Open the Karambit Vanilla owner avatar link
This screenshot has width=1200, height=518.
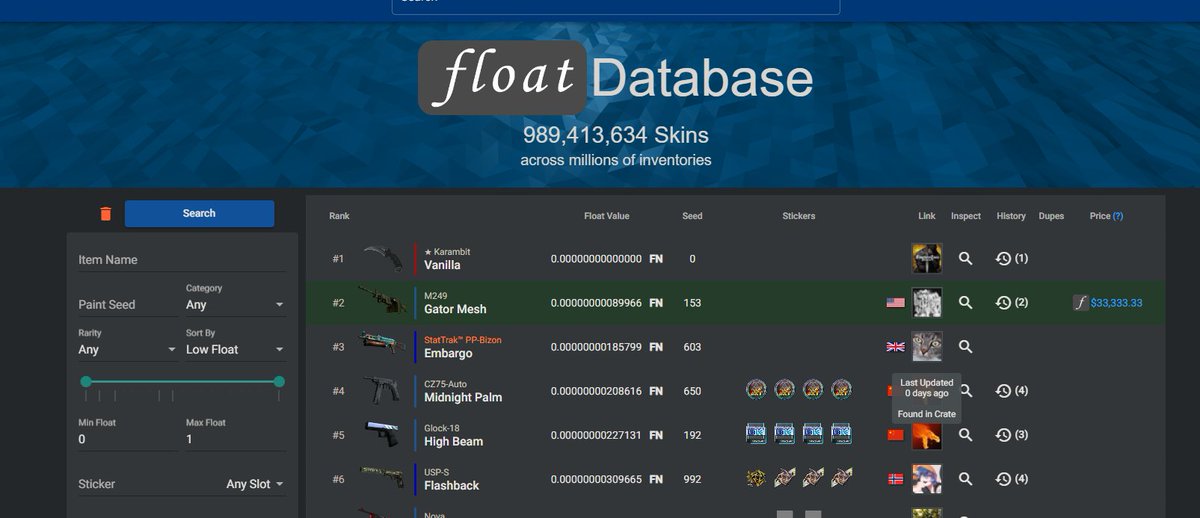(x=927, y=259)
